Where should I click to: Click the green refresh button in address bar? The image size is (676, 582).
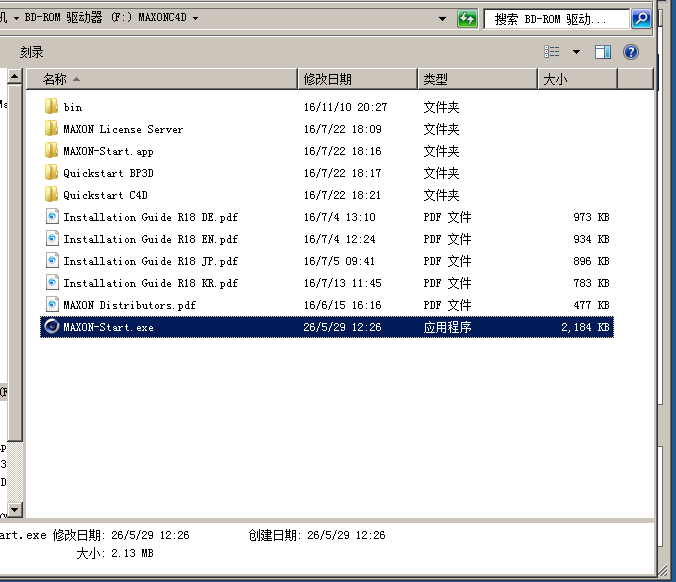pos(467,19)
